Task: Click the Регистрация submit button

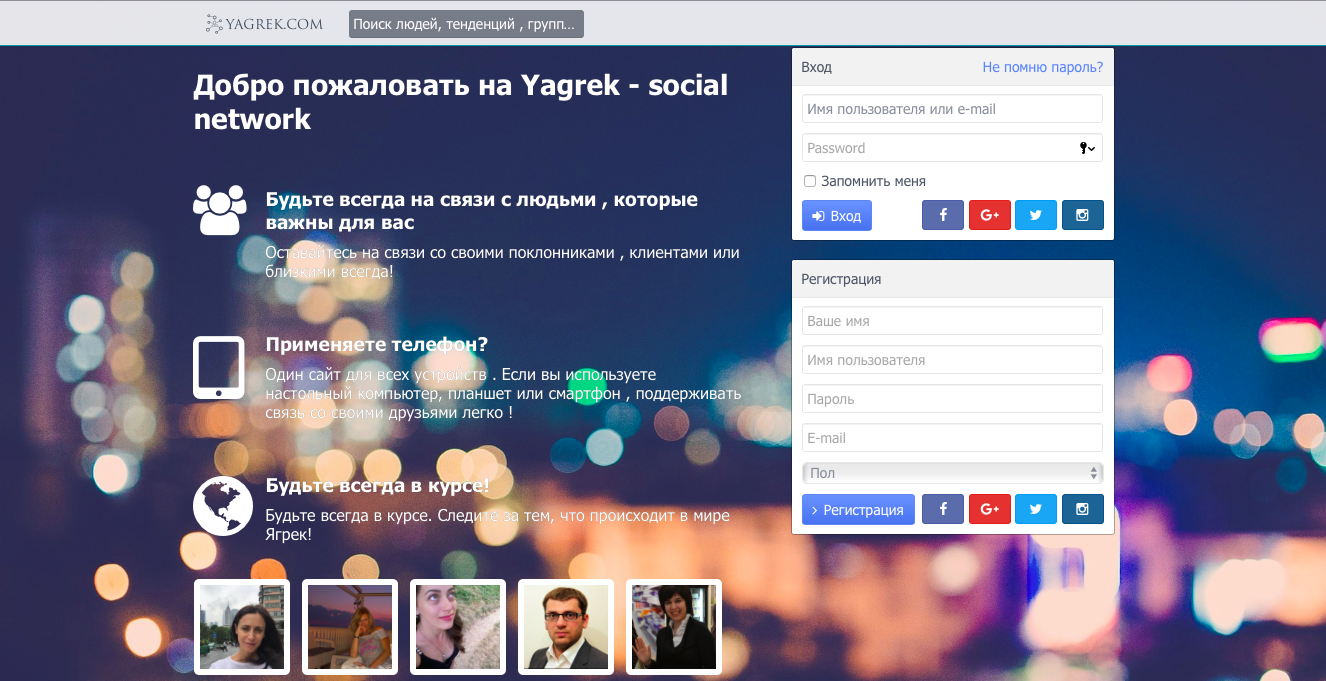Action: 858,509
